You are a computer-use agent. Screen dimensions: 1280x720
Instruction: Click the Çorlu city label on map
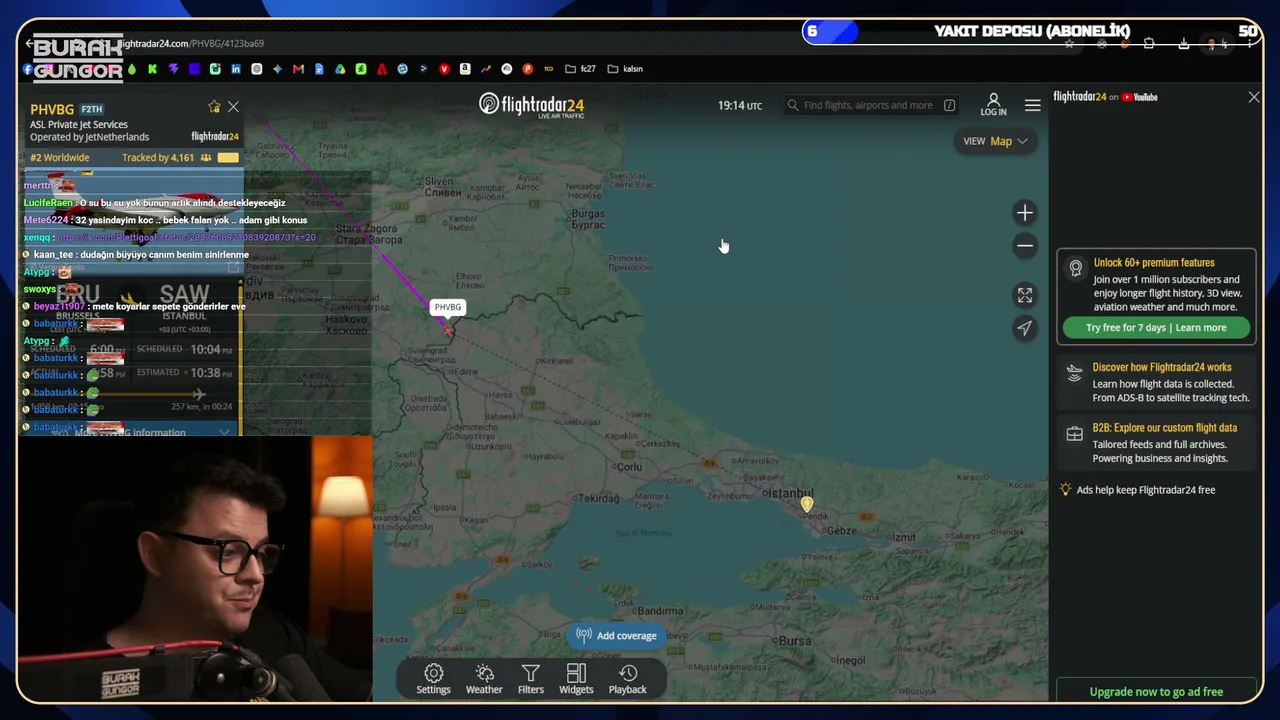(x=629, y=467)
